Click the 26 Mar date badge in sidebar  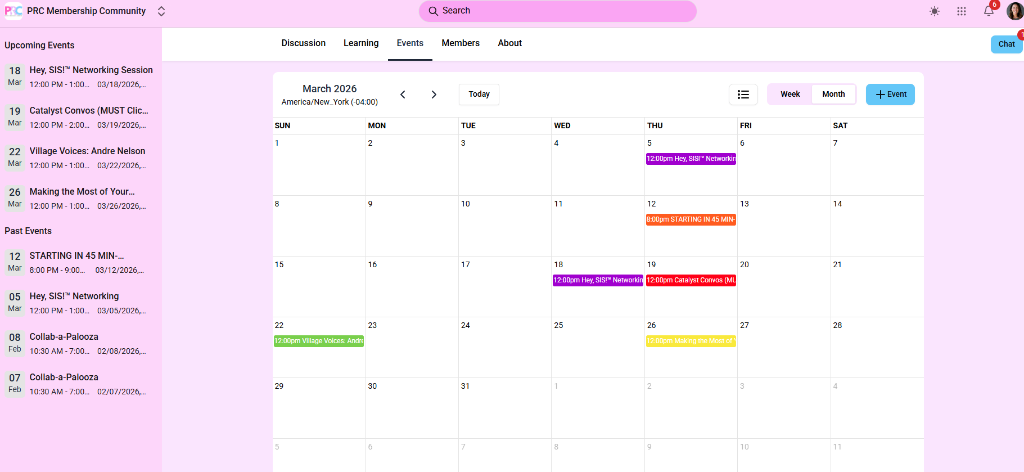tap(14, 197)
